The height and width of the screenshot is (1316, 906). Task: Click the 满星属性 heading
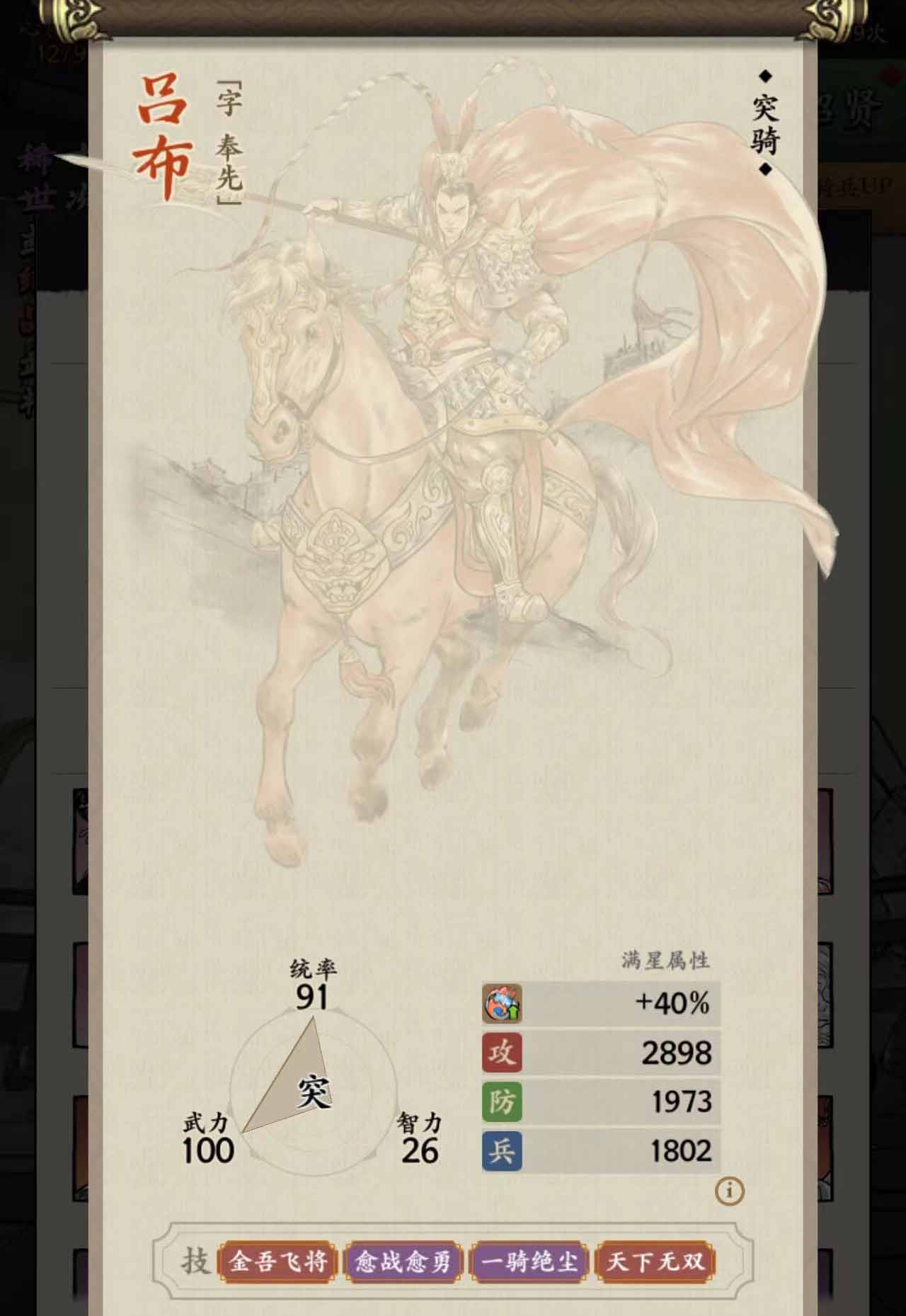tap(665, 960)
